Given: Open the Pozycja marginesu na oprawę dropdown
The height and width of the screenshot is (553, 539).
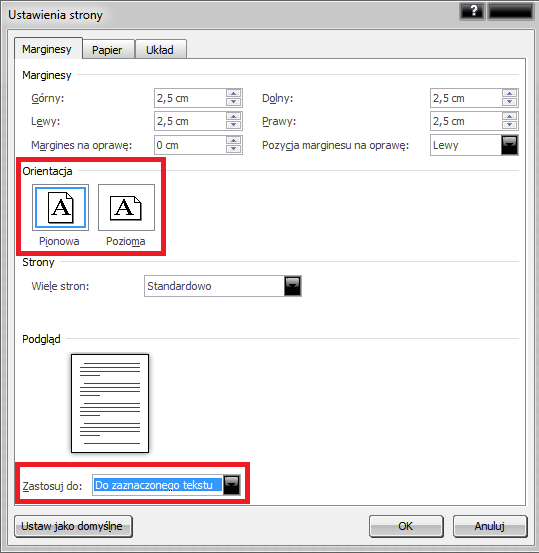Looking at the screenshot, I should 509,145.
